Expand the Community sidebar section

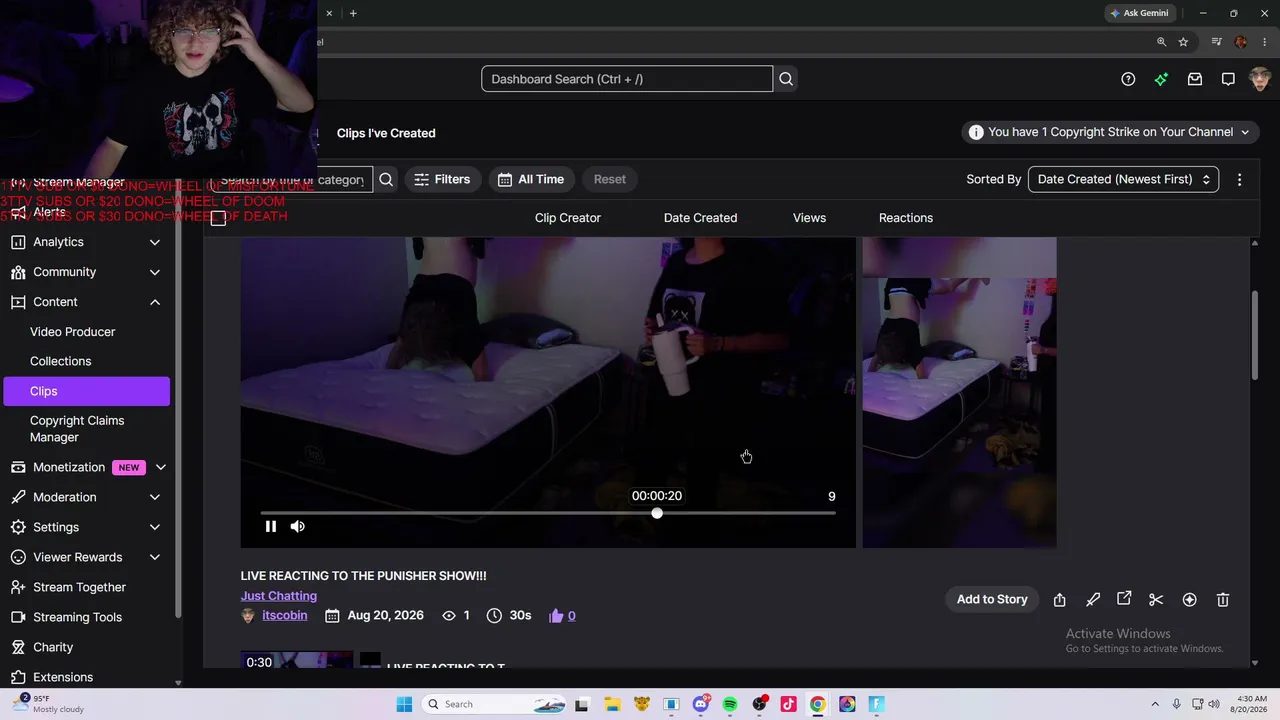pyautogui.click(x=155, y=272)
